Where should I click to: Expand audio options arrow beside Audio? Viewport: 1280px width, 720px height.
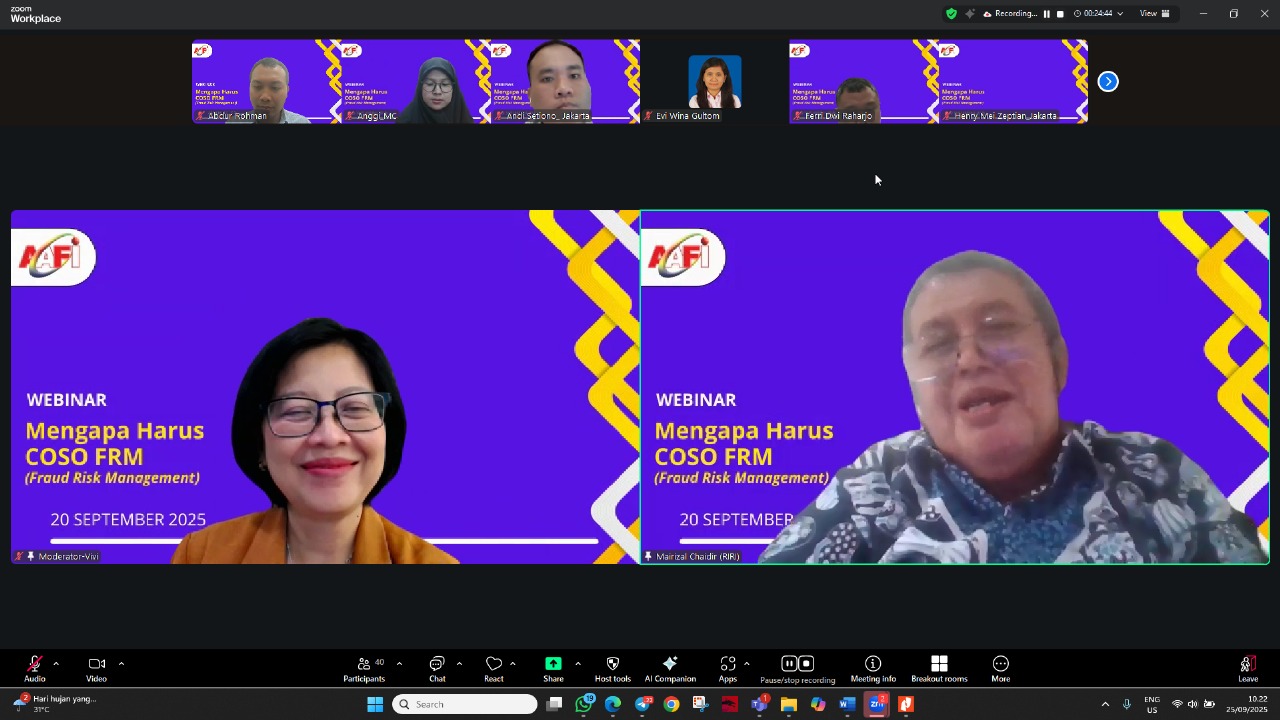click(x=56, y=664)
